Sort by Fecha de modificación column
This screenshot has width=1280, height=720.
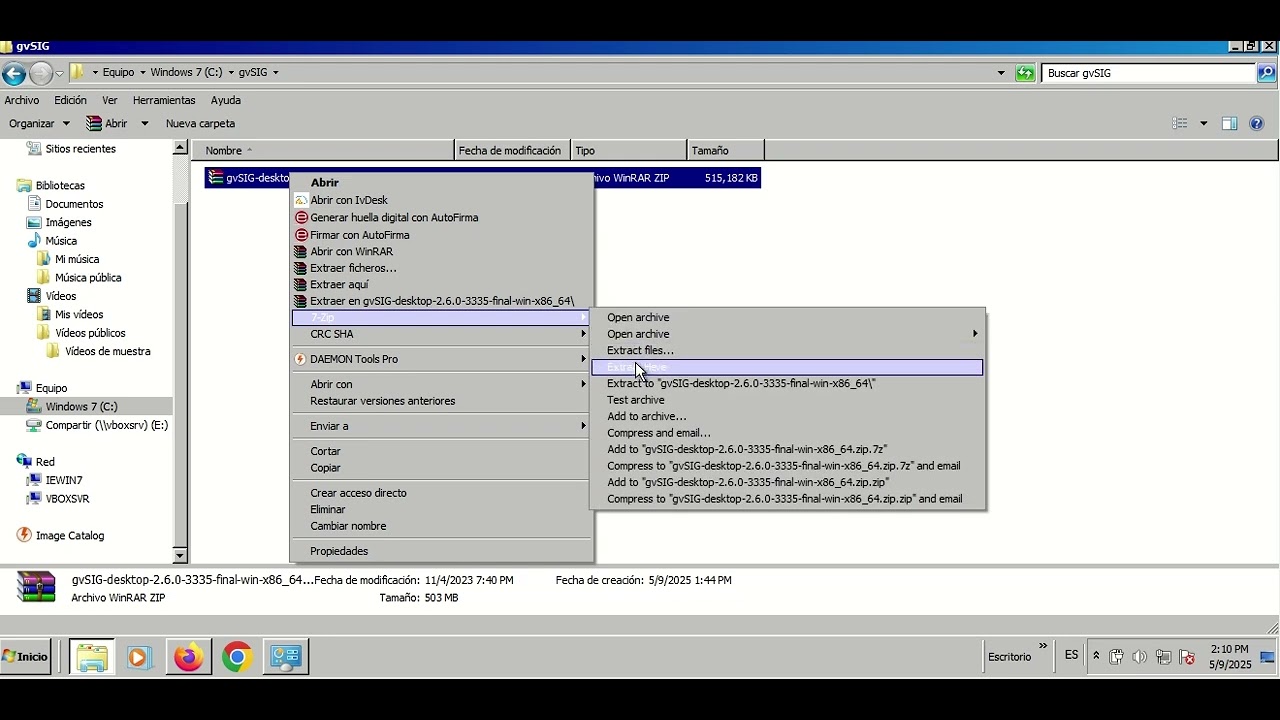pyautogui.click(x=512, y=151)
